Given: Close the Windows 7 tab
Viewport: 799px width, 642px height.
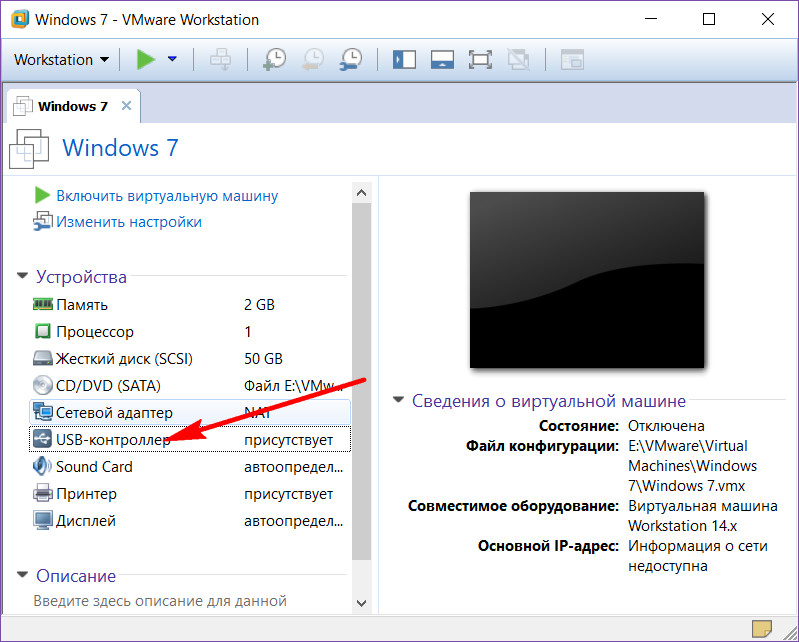Looking at the screenshot, I should click(x=126, y=105).
